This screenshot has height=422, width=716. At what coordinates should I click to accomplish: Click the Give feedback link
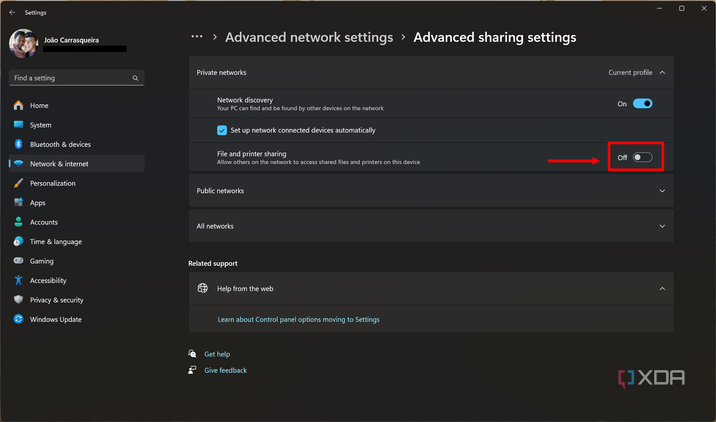226,370
